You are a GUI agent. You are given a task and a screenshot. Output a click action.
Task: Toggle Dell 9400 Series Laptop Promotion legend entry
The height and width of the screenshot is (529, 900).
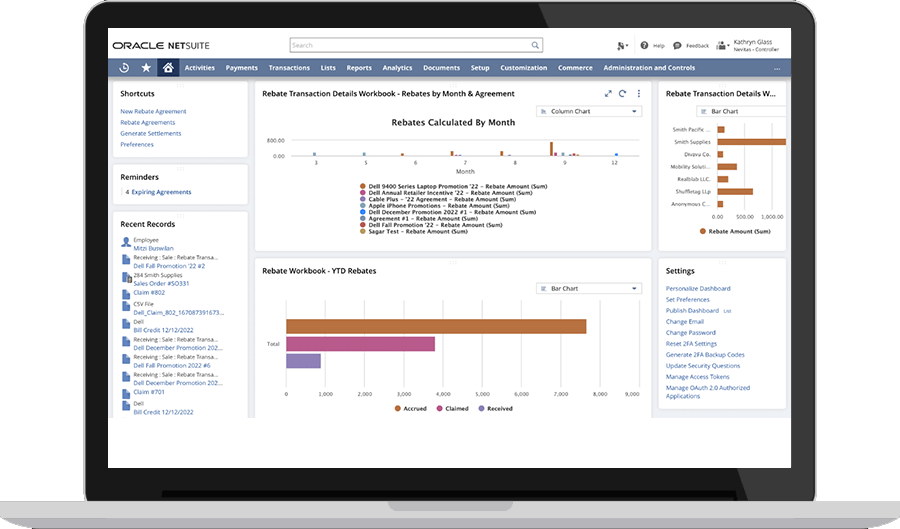(x=453, y=186)
